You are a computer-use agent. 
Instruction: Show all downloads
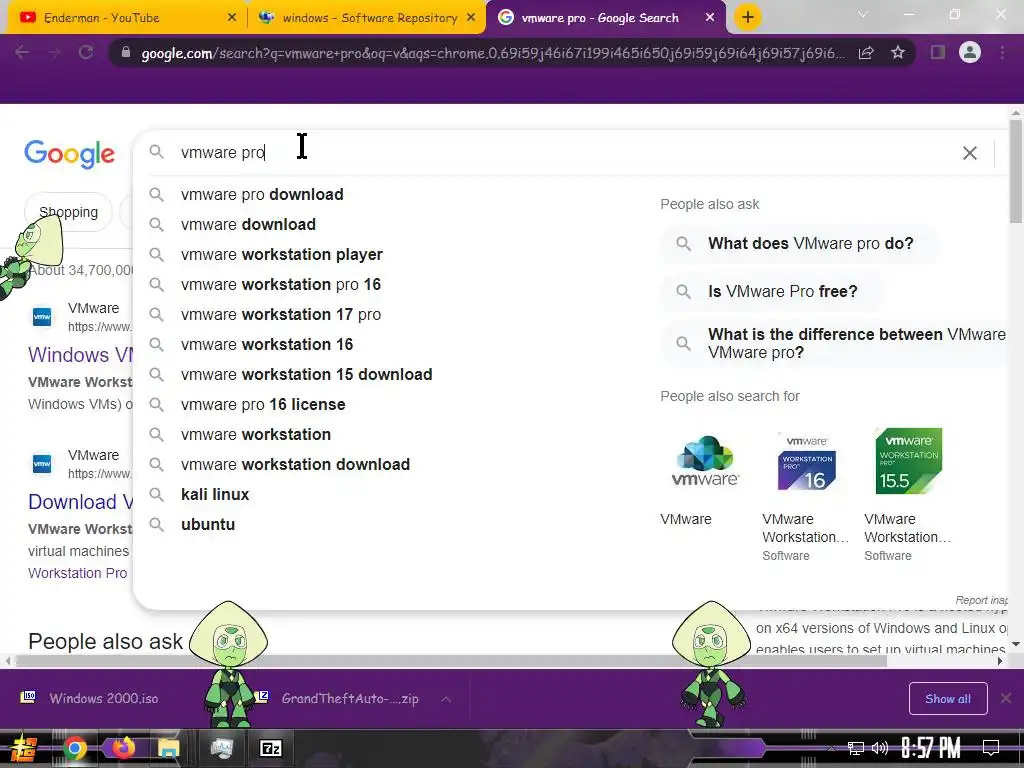[x=948, y=699]
